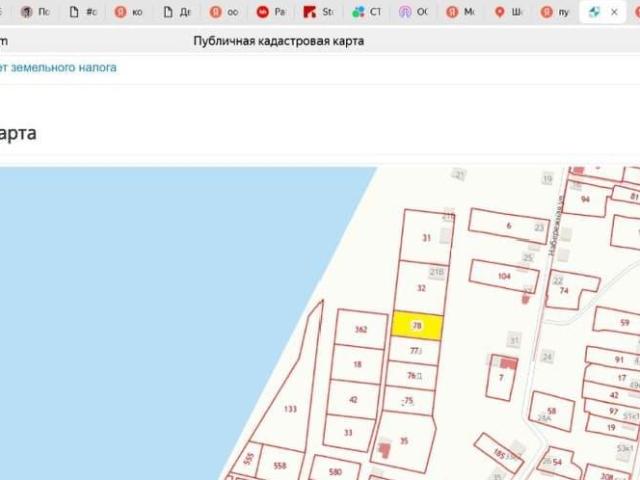Viewport: 640px width, 480px height.
Task: Switch to the 'ОС' tab
Action: pyautogui.click(x=413, y=12)
